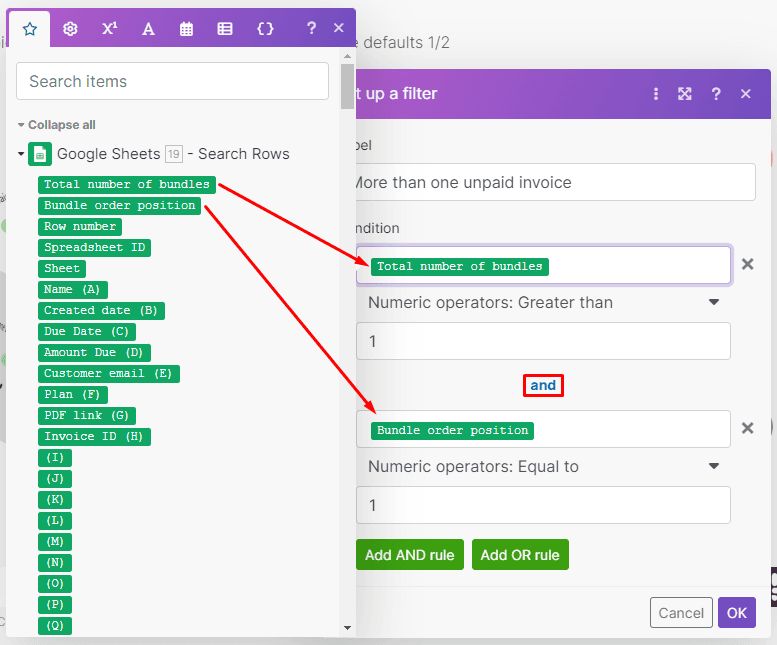
Task: Click the OK button to save filter
Action: pyautogui.click(x=736, y=613)
